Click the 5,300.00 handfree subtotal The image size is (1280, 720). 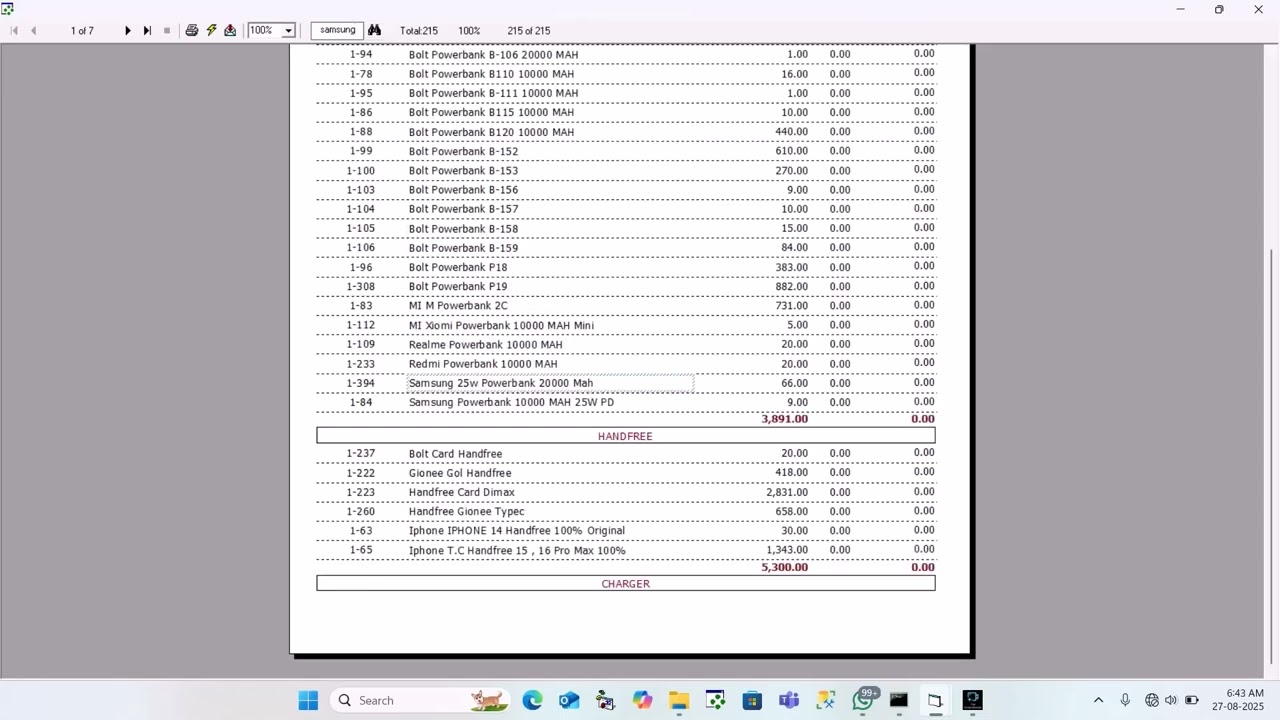click(785, 567)
